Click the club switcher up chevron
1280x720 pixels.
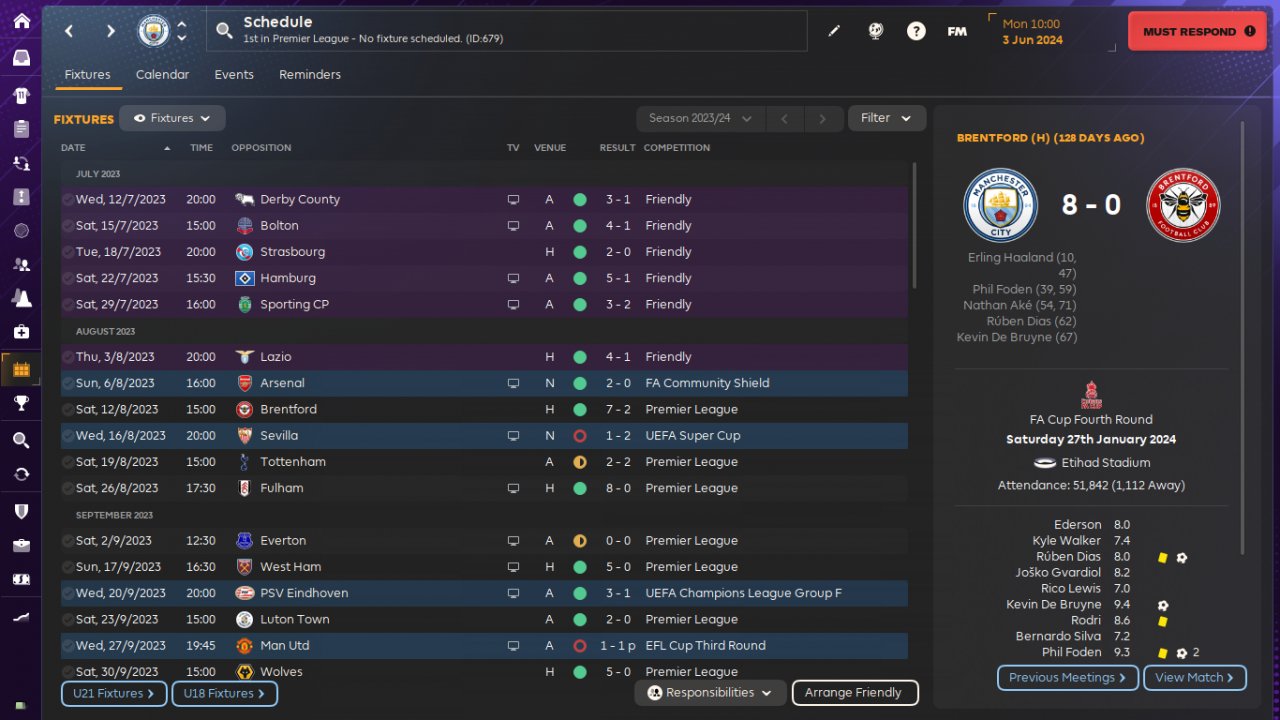182,24
